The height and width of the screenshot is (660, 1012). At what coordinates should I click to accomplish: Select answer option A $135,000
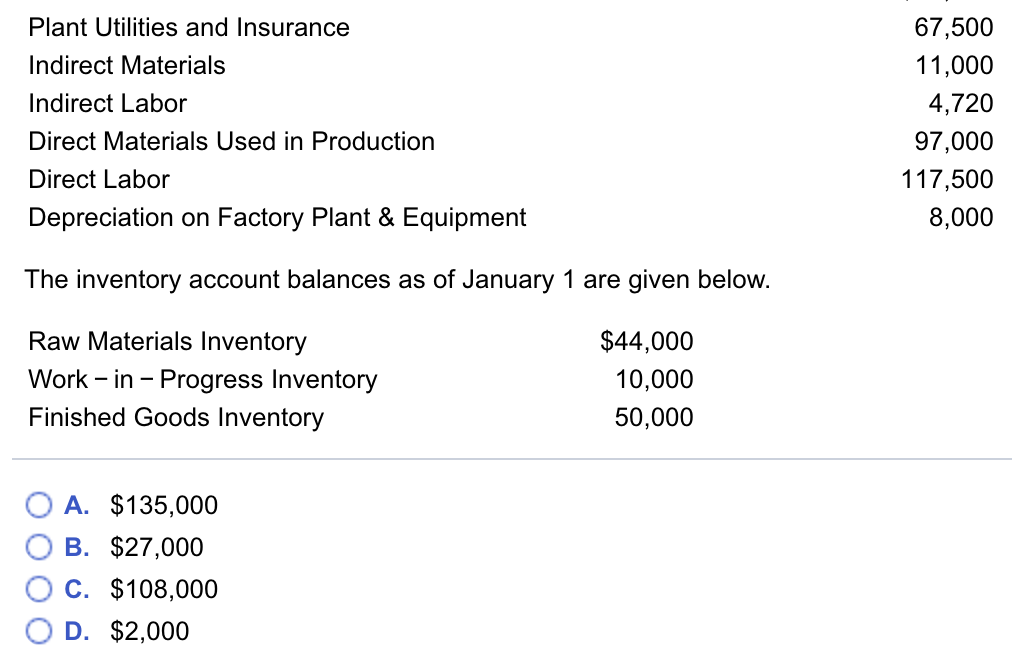pyautogui.click(x=39, y=505)
